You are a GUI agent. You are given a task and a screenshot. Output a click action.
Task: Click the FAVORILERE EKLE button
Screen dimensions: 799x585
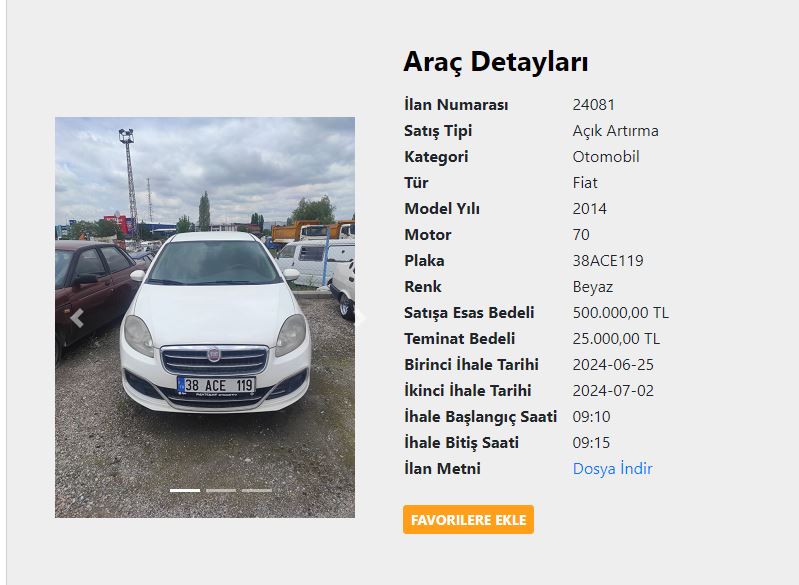[468, 520]
